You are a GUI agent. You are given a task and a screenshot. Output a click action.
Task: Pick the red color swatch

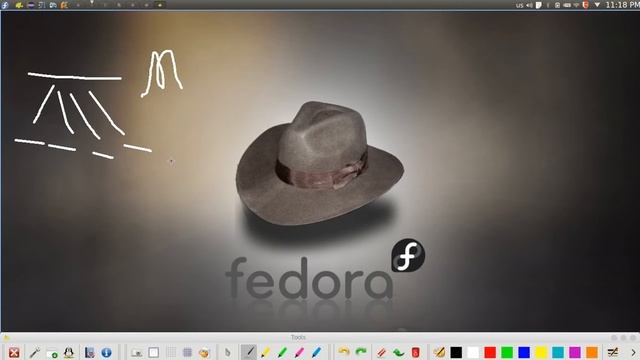[x=490, y=352]
